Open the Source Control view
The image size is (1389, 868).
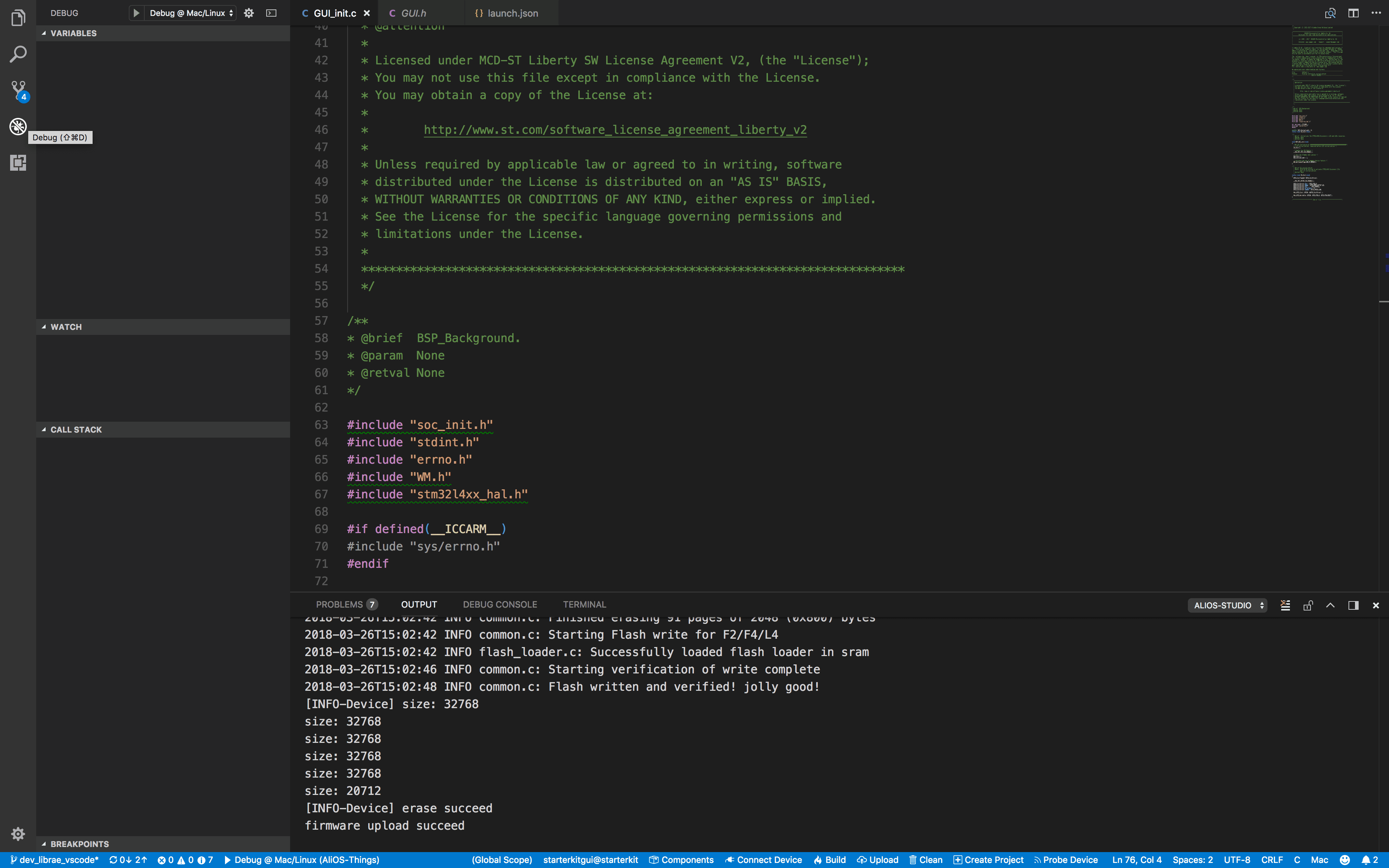(x=18, y=90)
